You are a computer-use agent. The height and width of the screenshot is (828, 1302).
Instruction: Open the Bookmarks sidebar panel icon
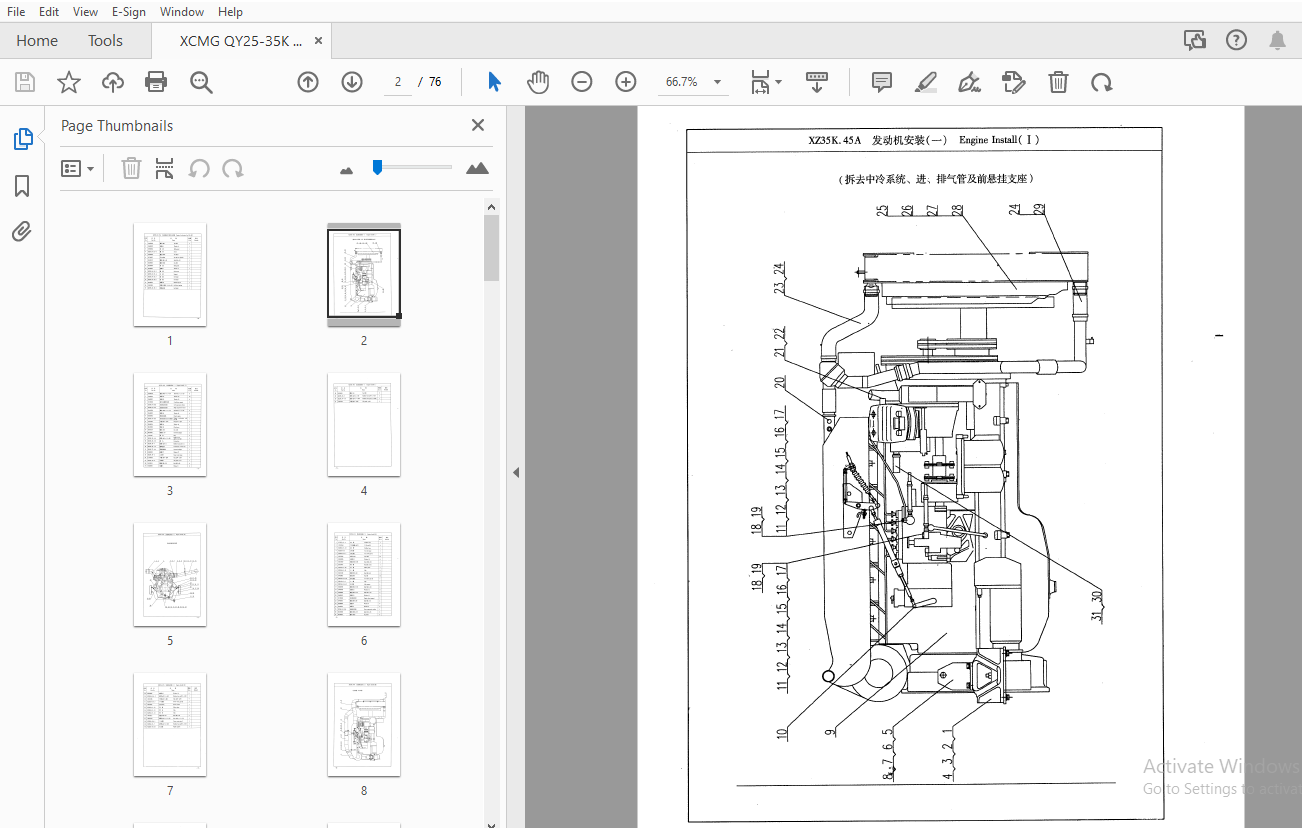[22, 186]
